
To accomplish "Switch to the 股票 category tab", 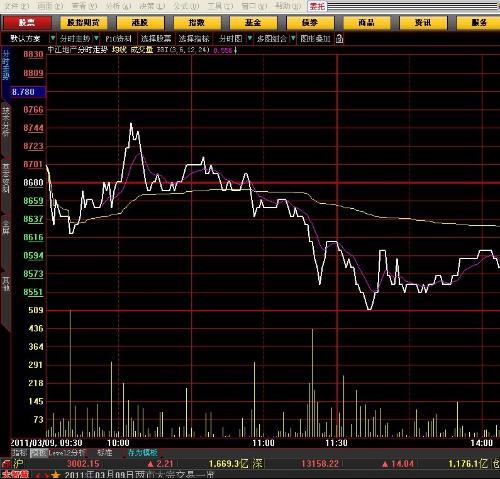I will (x=27, y=23).
